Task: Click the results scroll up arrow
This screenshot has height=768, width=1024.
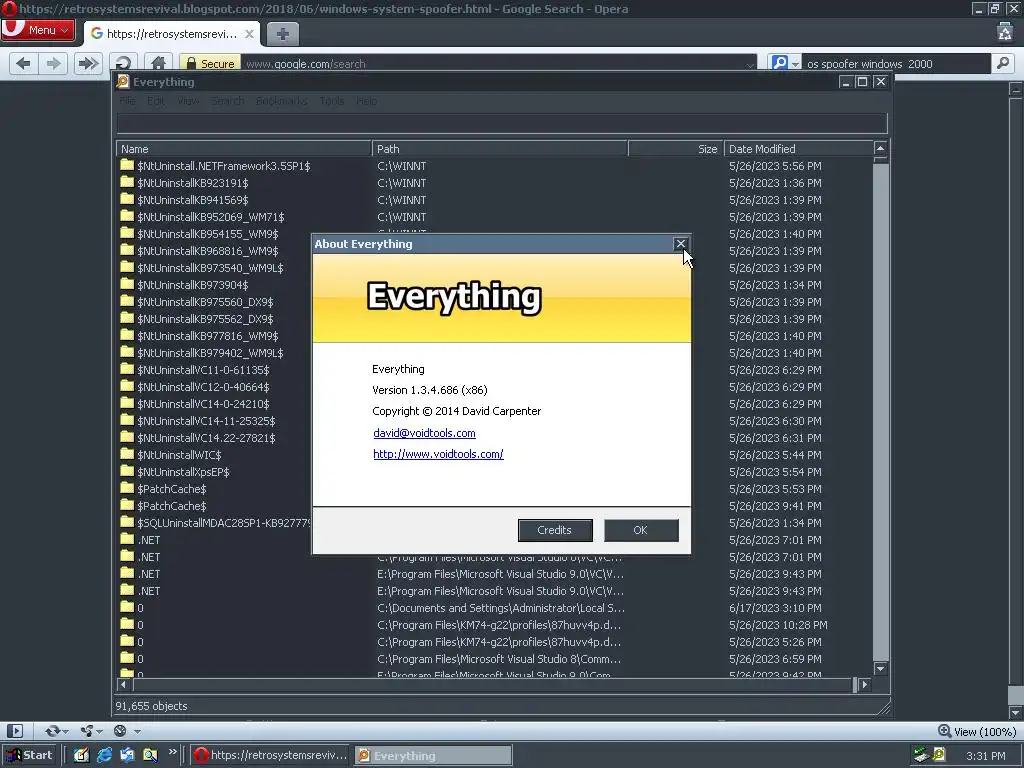Action: click(x=880, y=148)
